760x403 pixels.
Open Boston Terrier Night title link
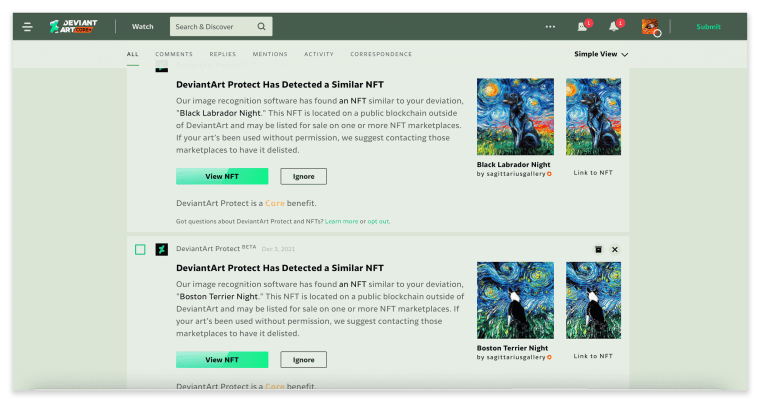tap(512, 348)
